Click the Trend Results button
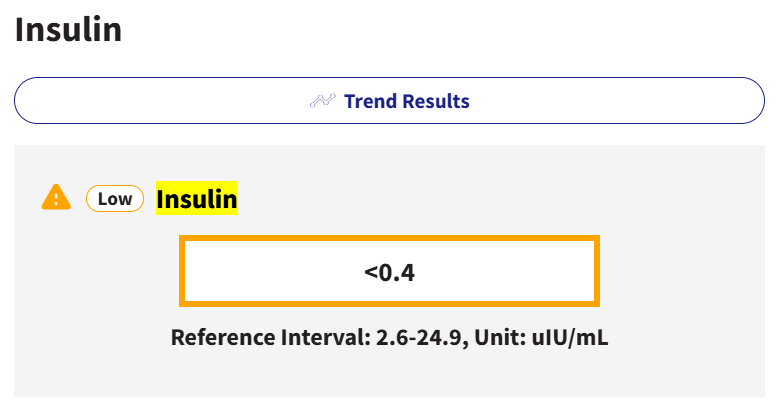Screen dimensions: 776x414 click(389, 100)
